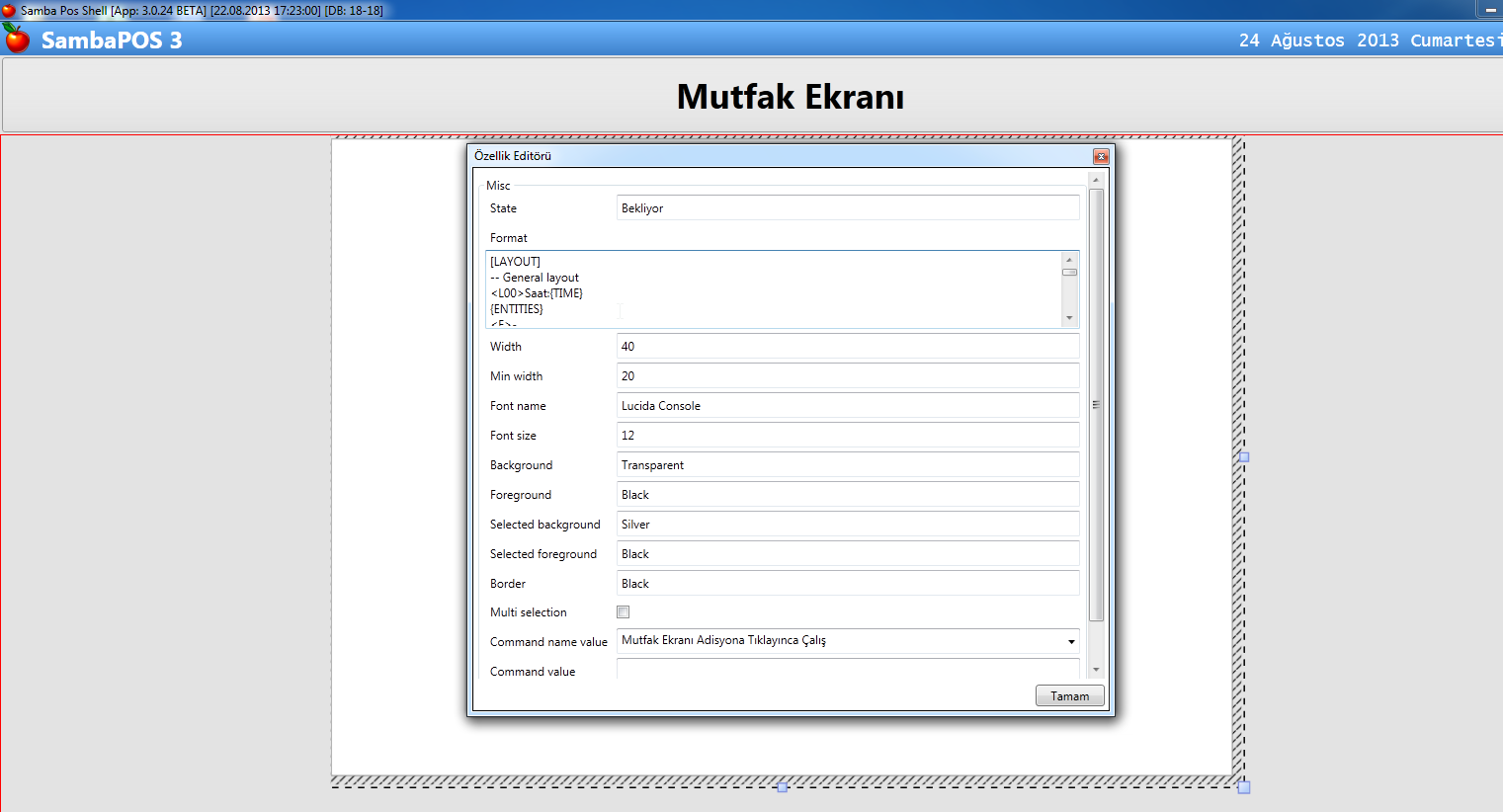Screen dimensions: 1503x812
Task: Click the Format box scroll-up arrow
Action: pyautogui.click(x=1069, y=260)
